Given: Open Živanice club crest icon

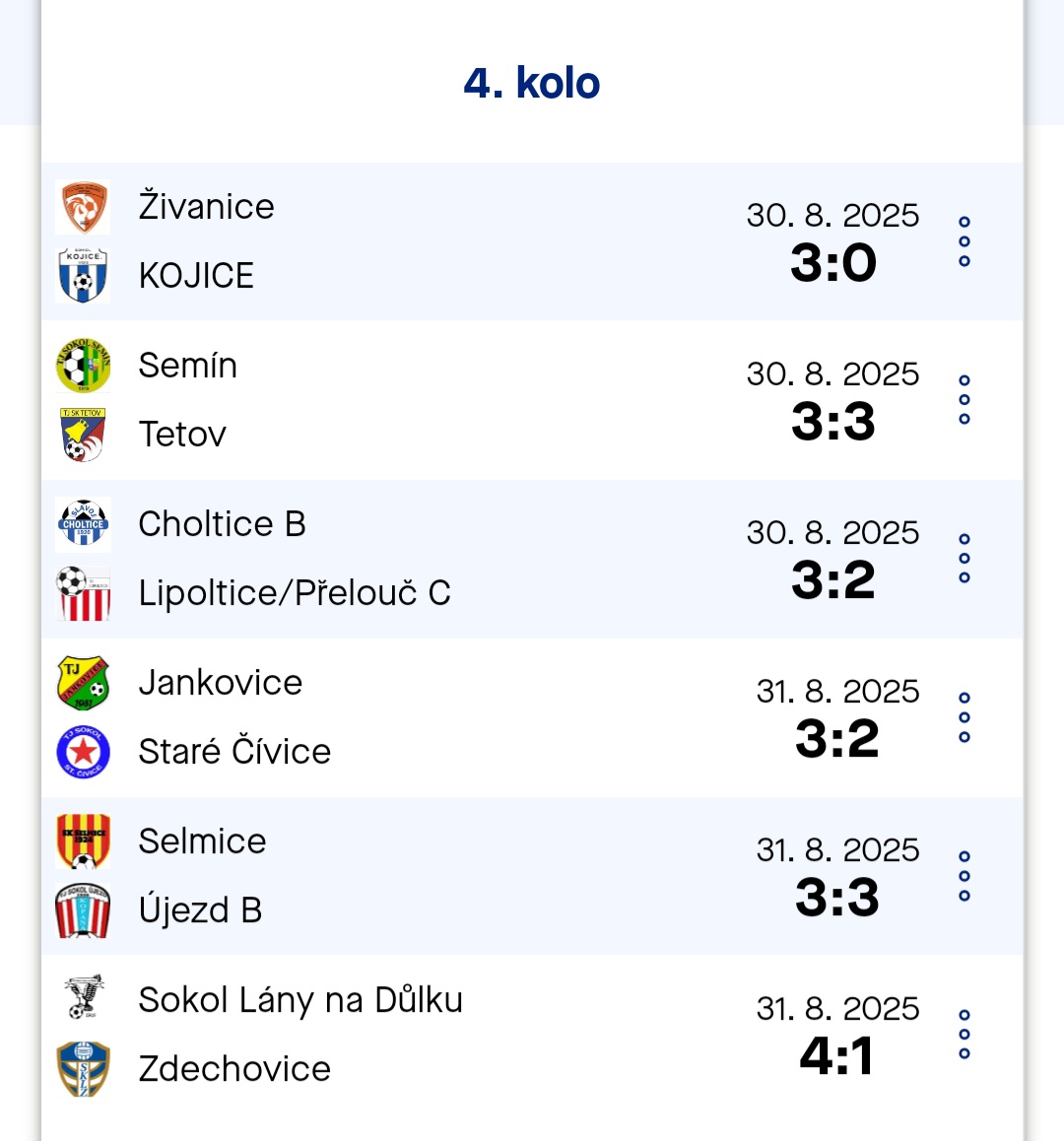Looking at the screenshot, I should [x=83, y=207].
